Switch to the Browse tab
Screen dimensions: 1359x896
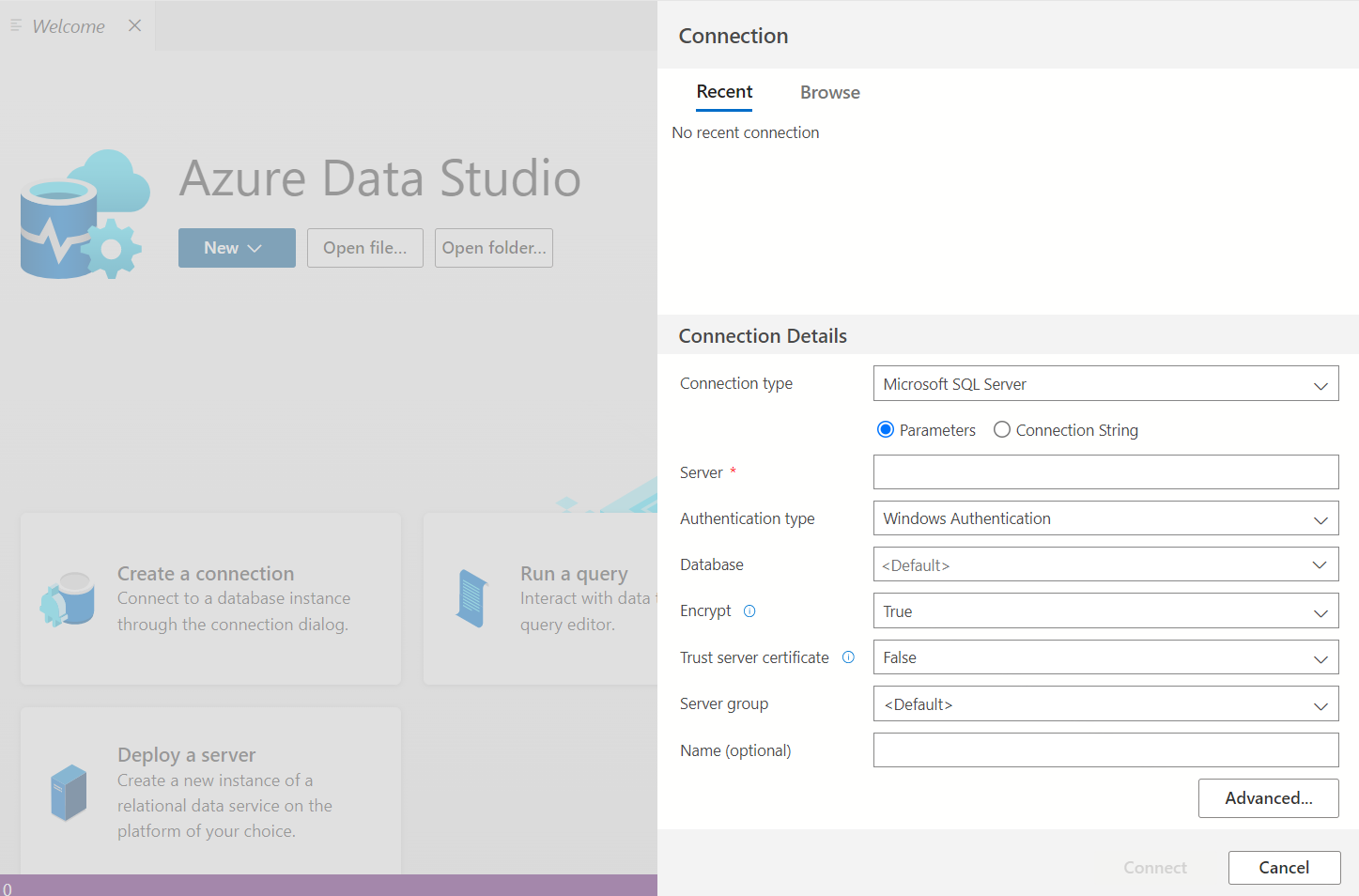tap(830, 92)
